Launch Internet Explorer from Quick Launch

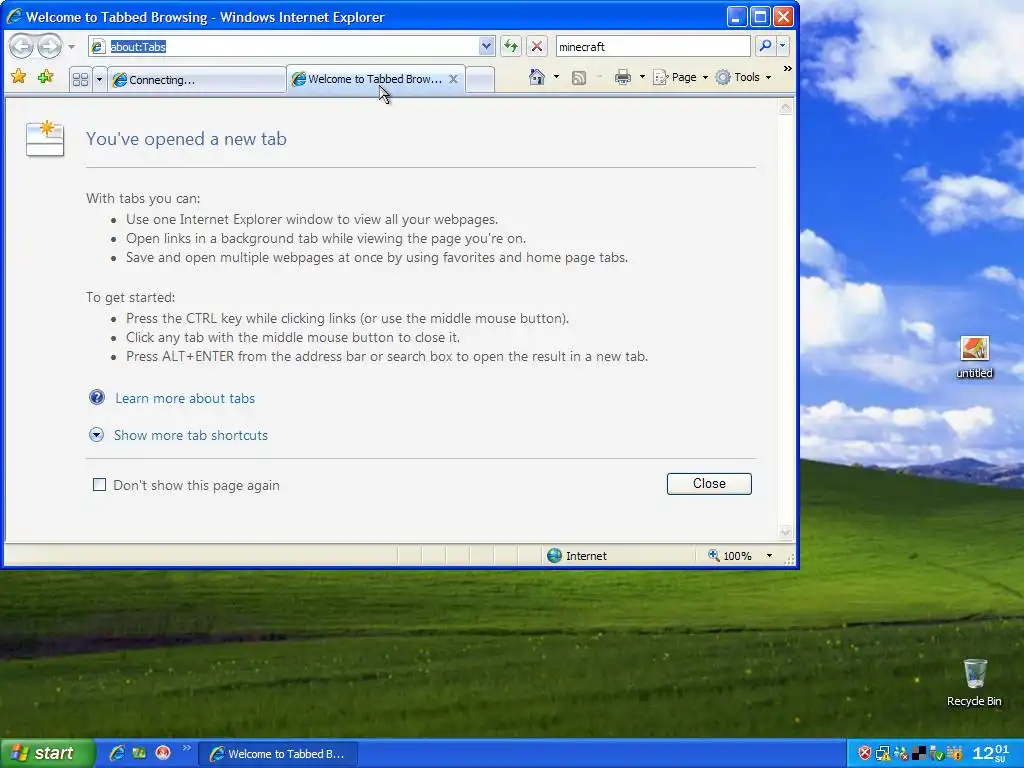[x=117, y=753]
